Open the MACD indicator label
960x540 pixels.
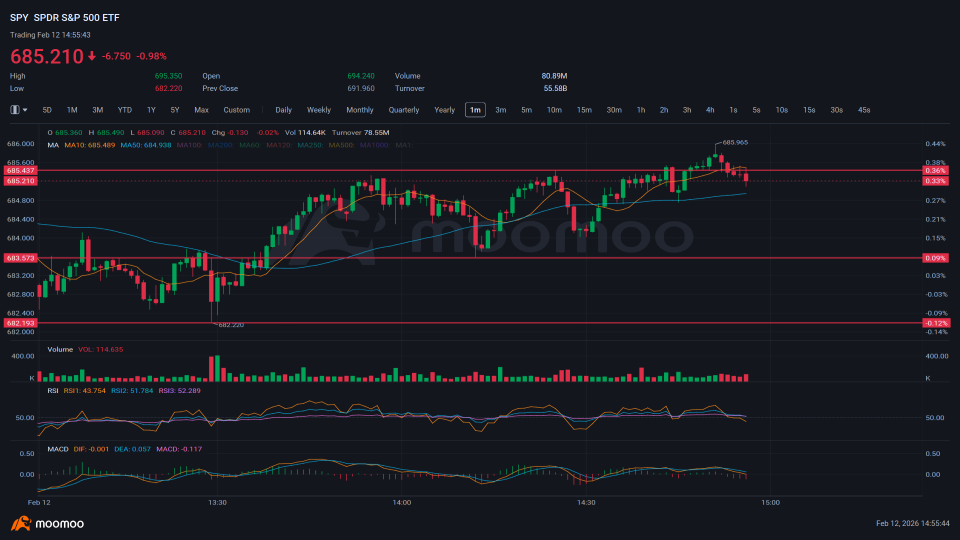58,449
